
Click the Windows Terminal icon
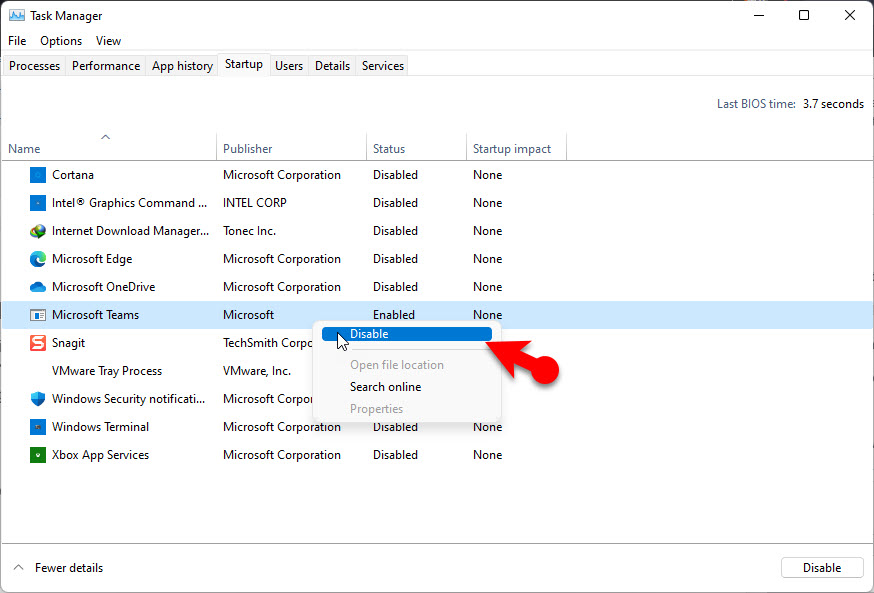point(37,427)
